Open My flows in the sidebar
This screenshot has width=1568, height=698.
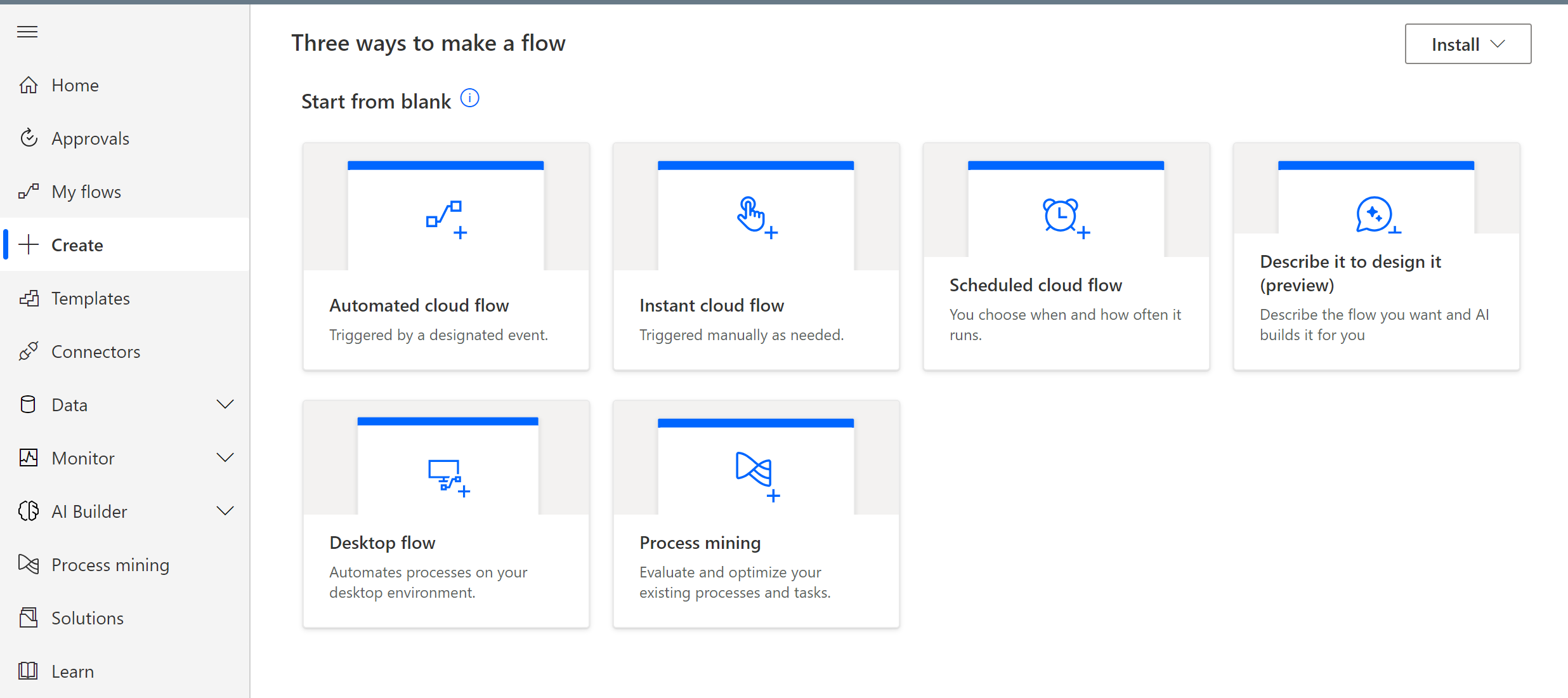[126, 192]
